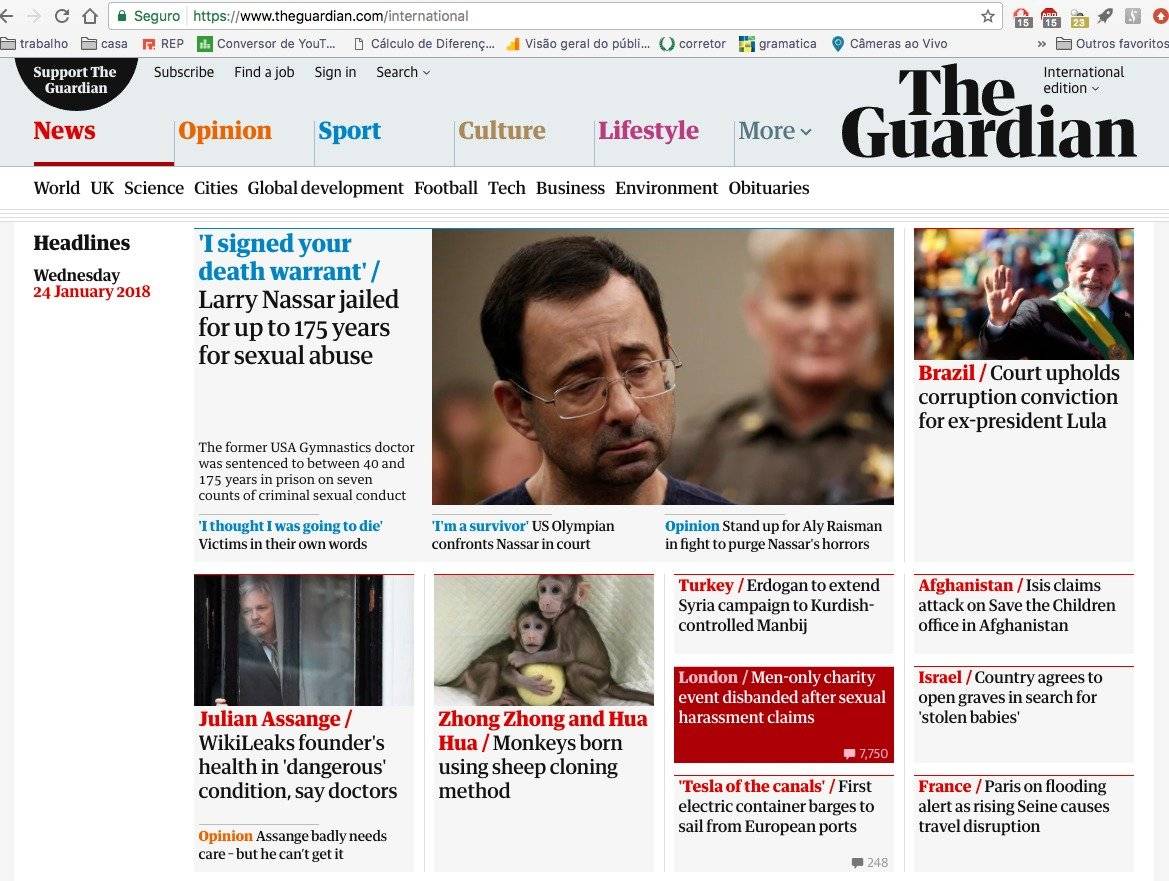Open the Zhong Zhong and Hua Hua story
The width and height of the screenshot is (1169, 881).
pyautogui.click(x=543, y=754)
